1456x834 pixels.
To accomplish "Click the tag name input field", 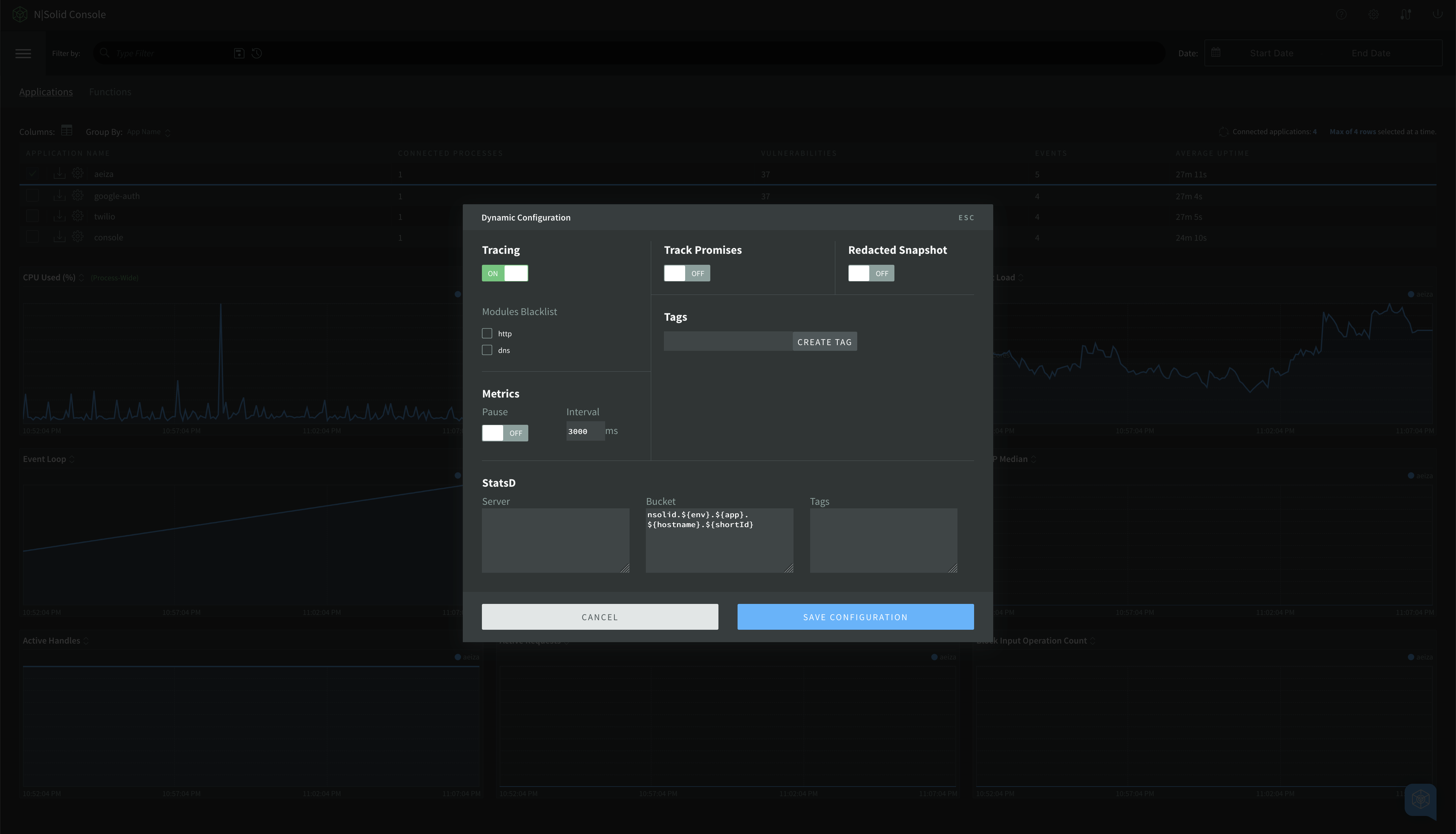I will tap(728, 342).
